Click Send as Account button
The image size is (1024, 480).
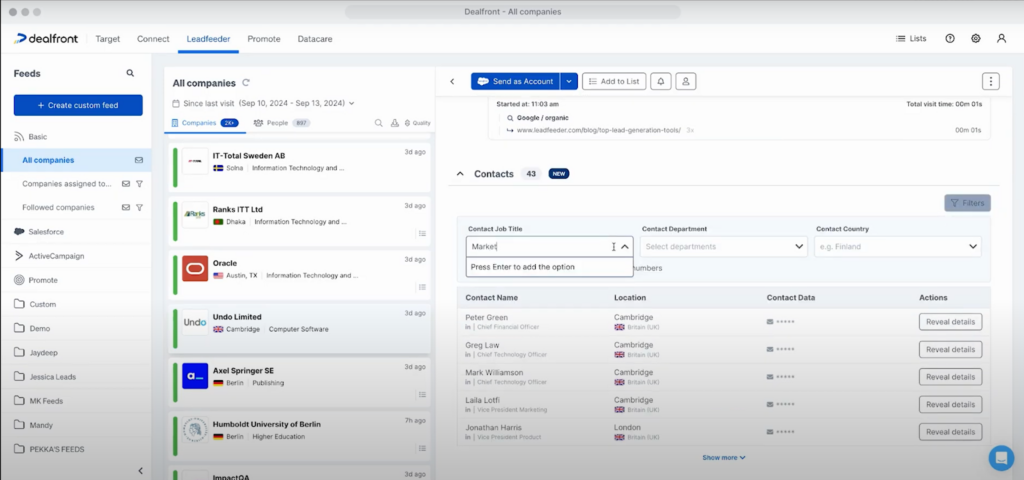(x=515, y=82)
